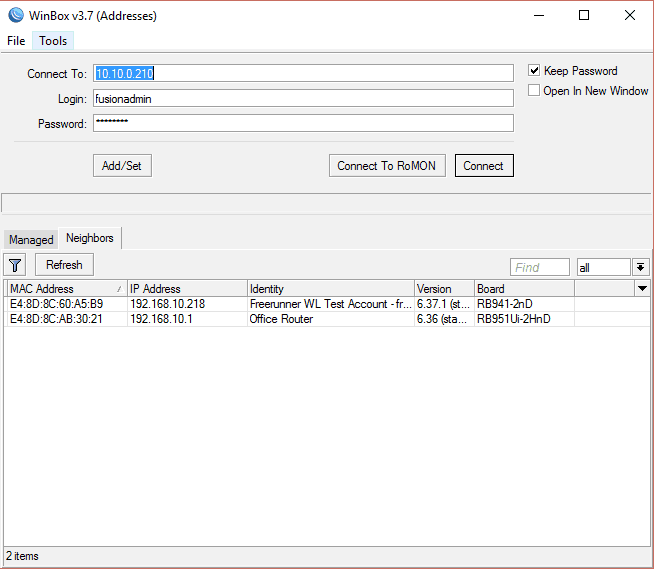Sort by MAC Address column header

click(x=67, y=289)
